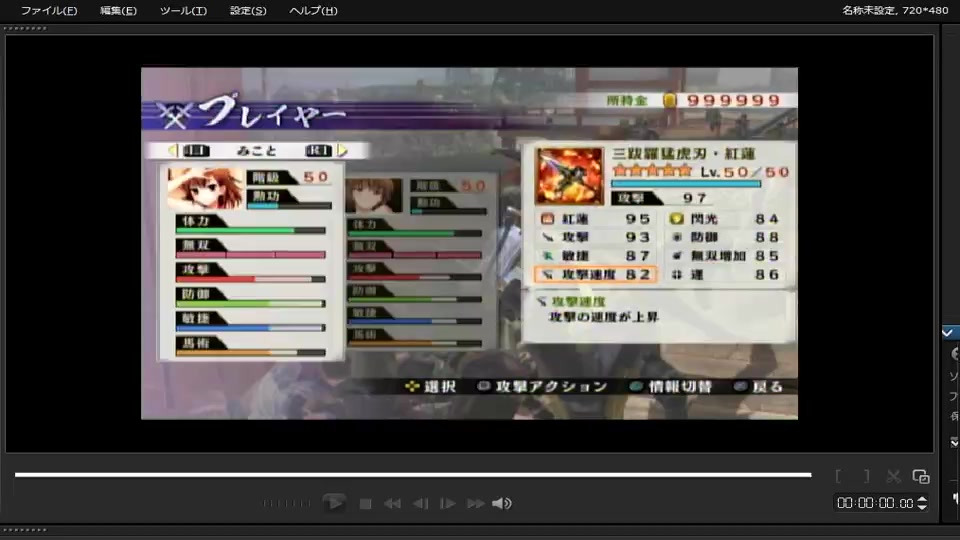Open the 設定(S) menu
The width and height of the screenshot is (960, 540).
pos(248,10)
